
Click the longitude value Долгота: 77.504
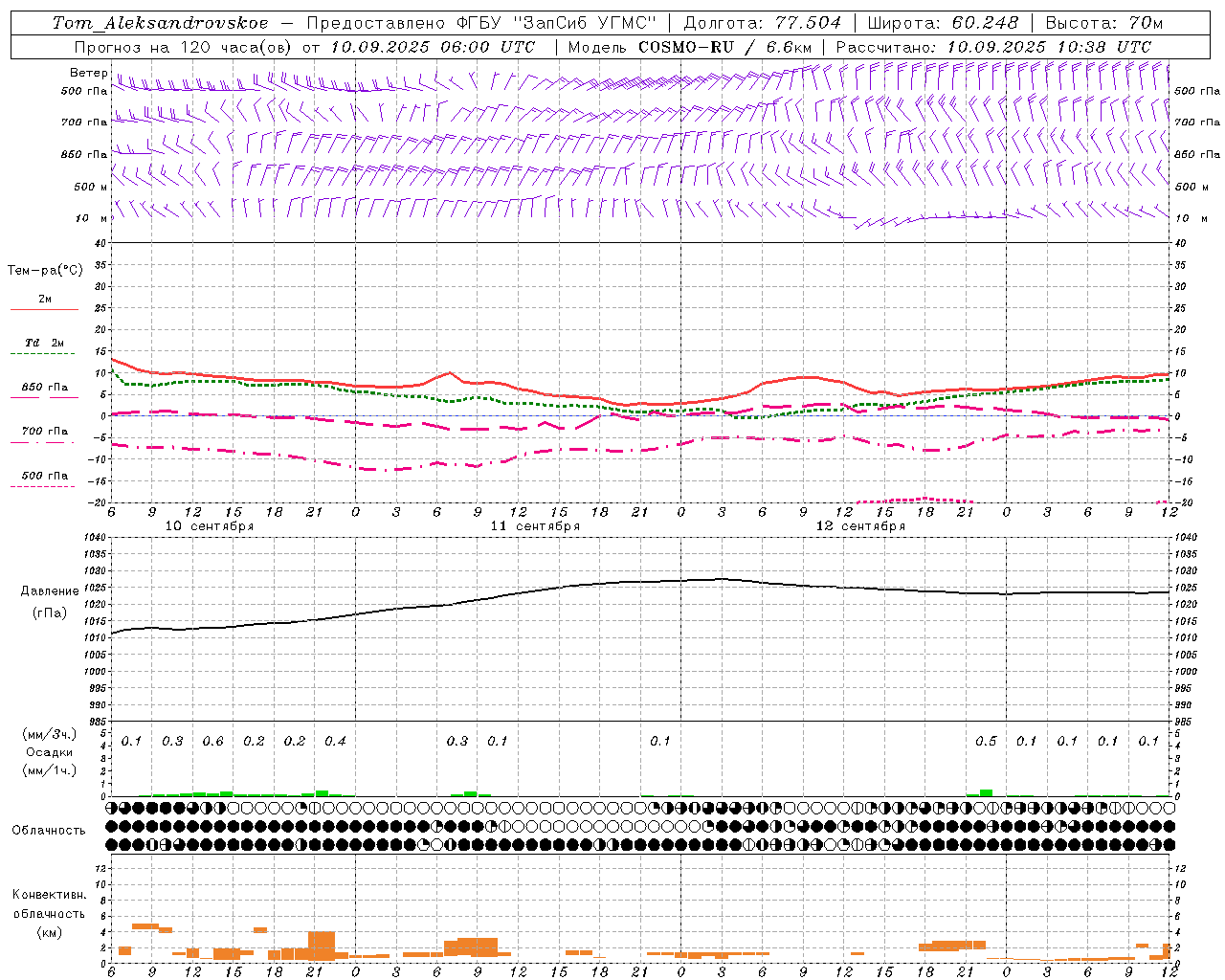coord(763,23)
